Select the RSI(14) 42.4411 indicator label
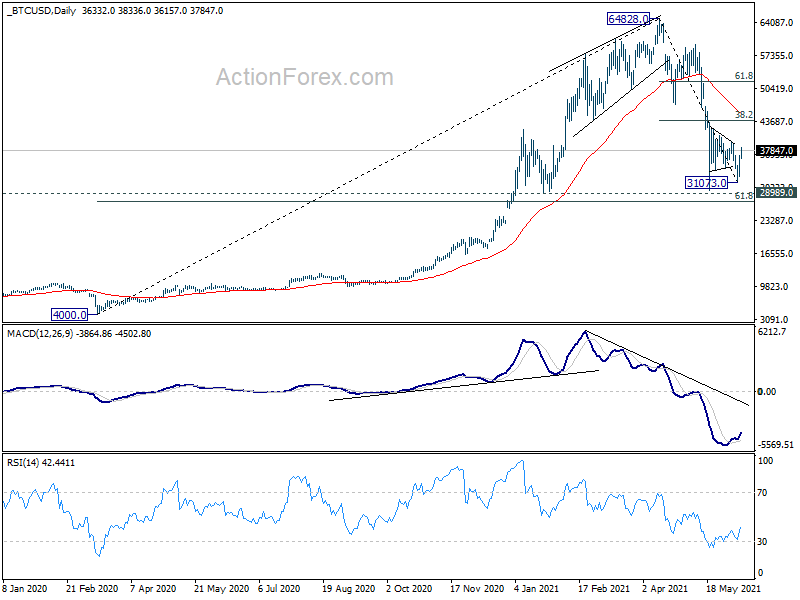 coord(41,463)
